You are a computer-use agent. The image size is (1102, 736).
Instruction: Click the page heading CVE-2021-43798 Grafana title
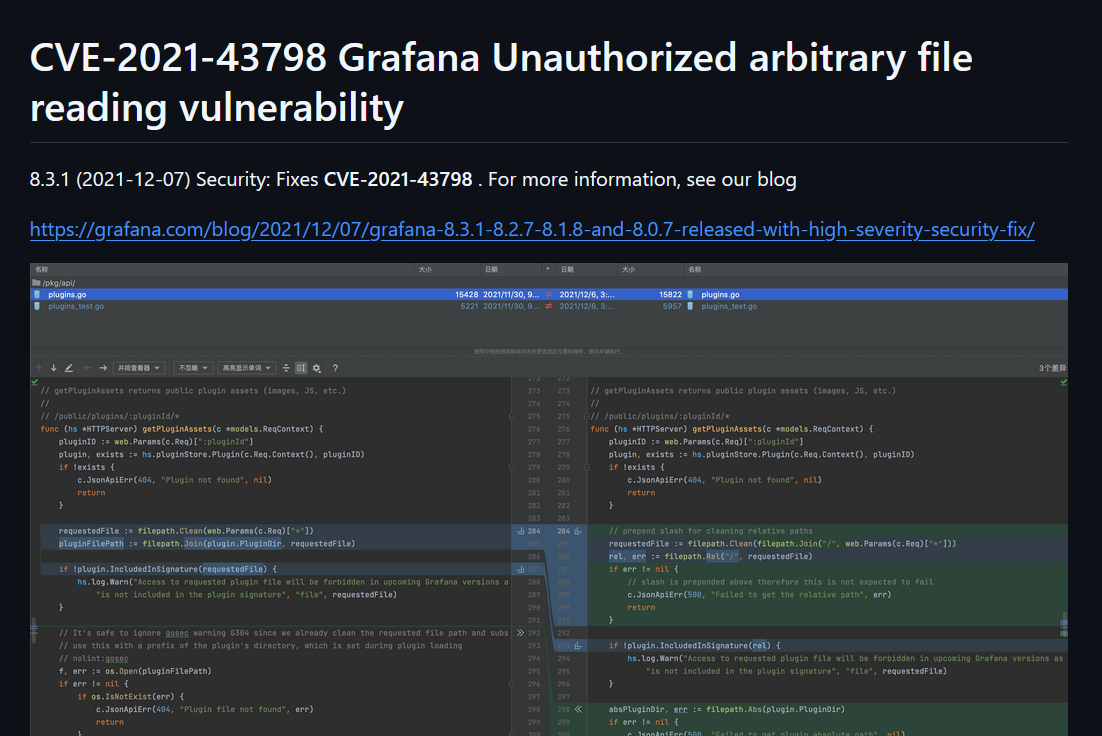click(501, 82)
